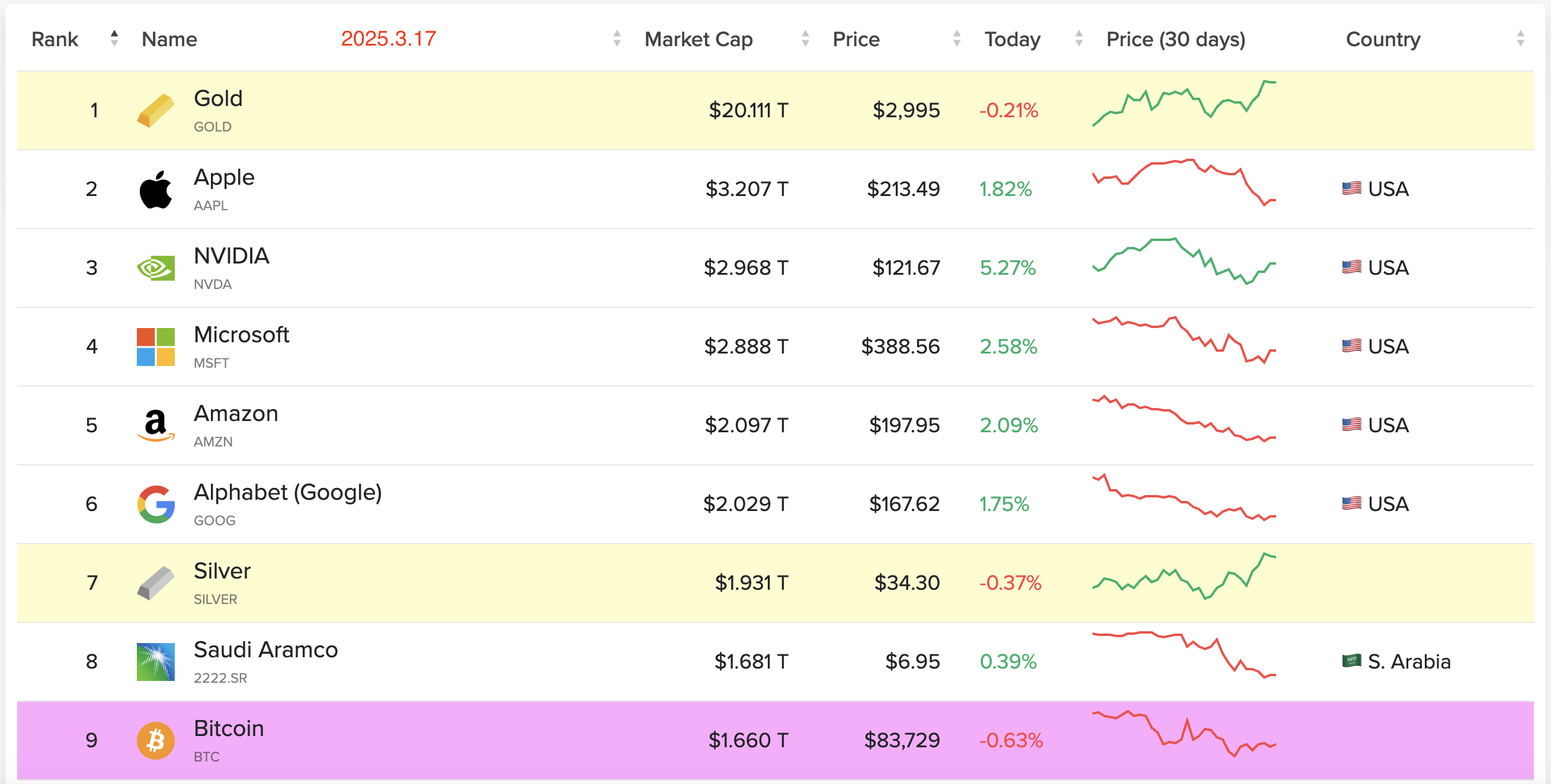The height and width of the screenshot is (784, 1551).
Task: Click the S. Arabia country text
Action: point(1409,662)
